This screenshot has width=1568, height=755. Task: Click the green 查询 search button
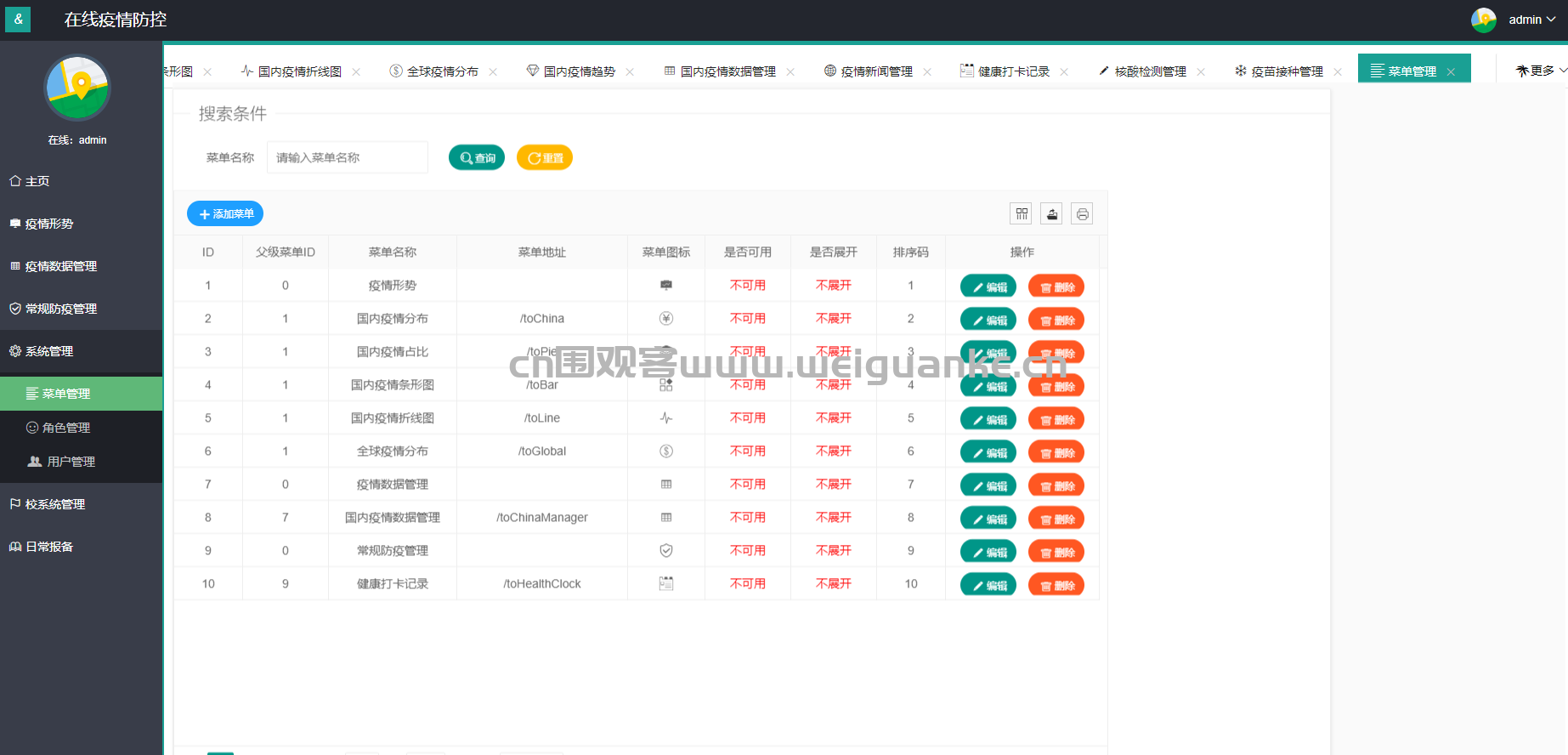[x=477, y=158]
